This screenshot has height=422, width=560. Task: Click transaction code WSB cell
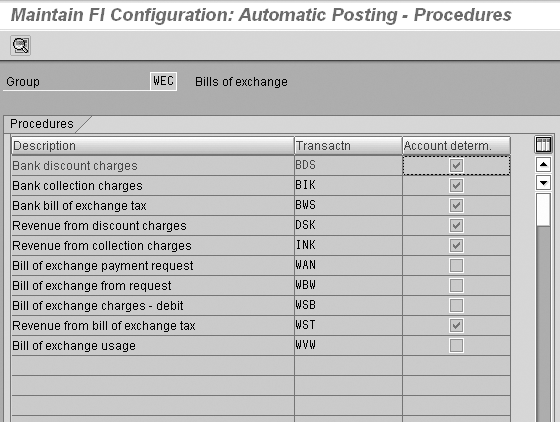[x=348, y=305]
